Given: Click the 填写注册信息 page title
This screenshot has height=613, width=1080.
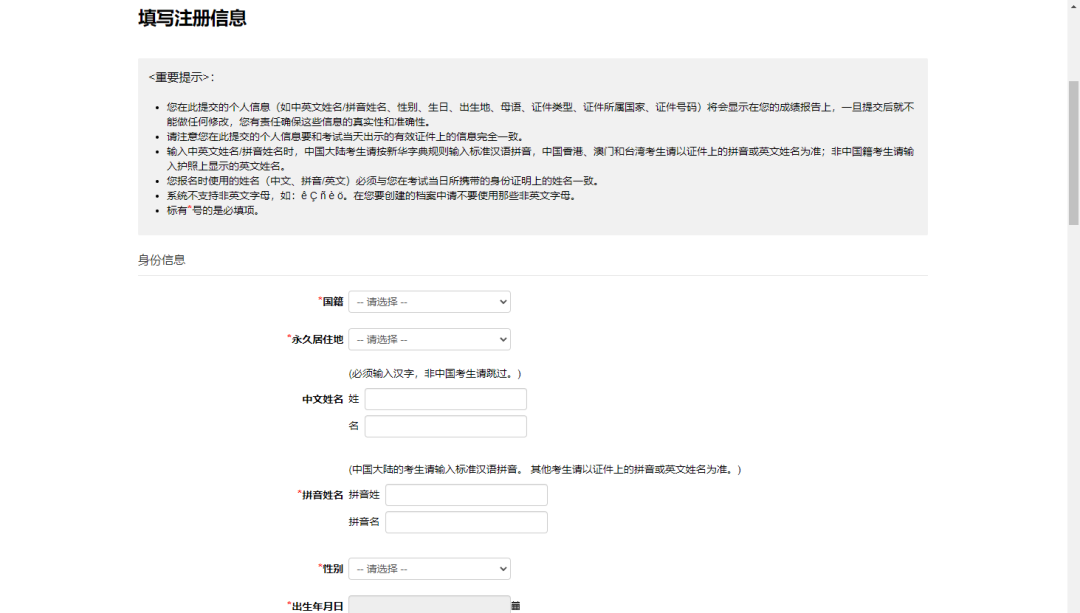Looking at the screenshot, I should pyautogui.click(x=188, y=18).
